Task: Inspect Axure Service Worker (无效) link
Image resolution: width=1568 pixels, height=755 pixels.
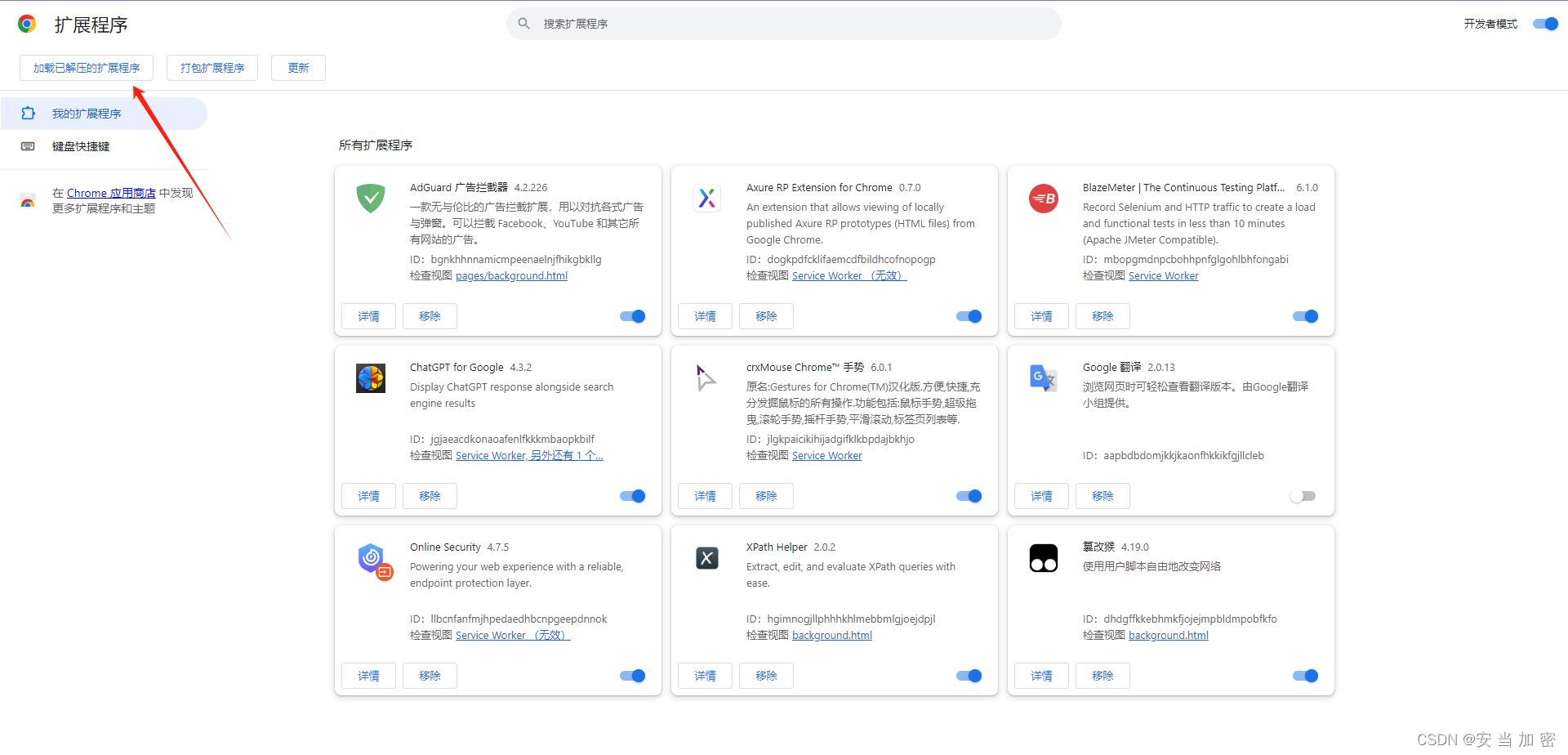Action: 849,276
